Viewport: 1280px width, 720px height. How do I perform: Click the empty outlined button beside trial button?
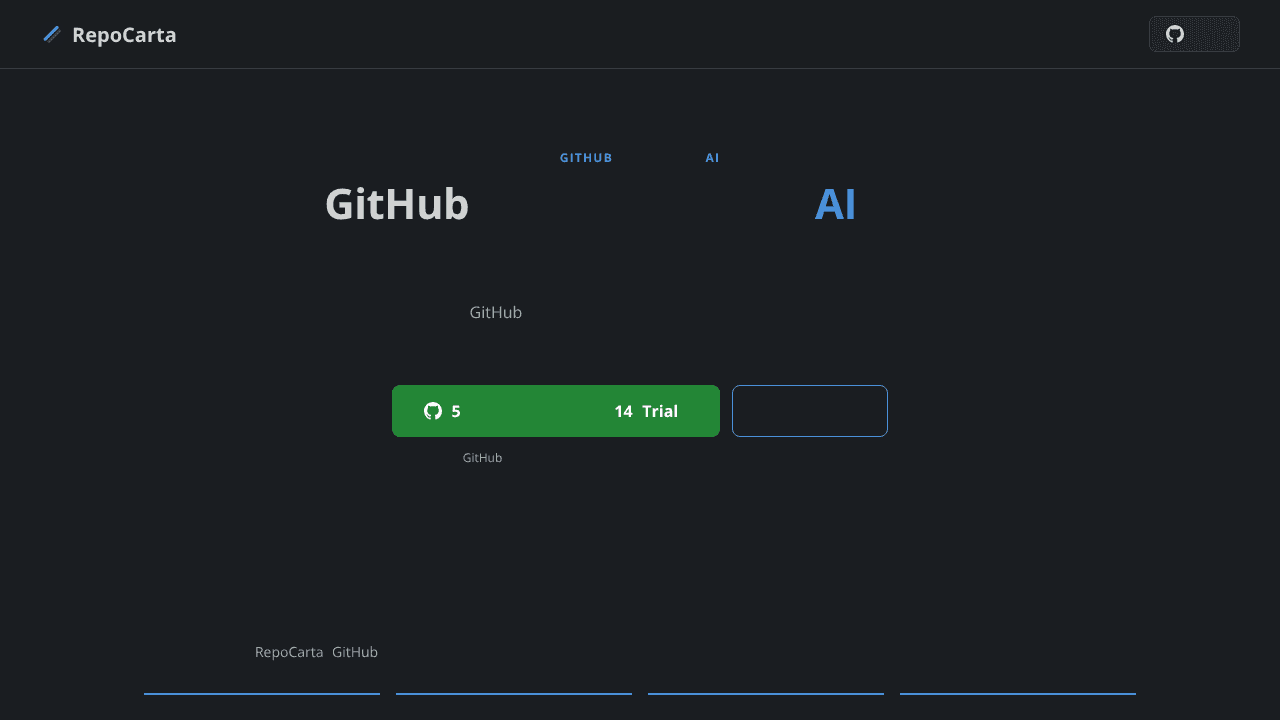pyautogui.click(x=810, y=411)
